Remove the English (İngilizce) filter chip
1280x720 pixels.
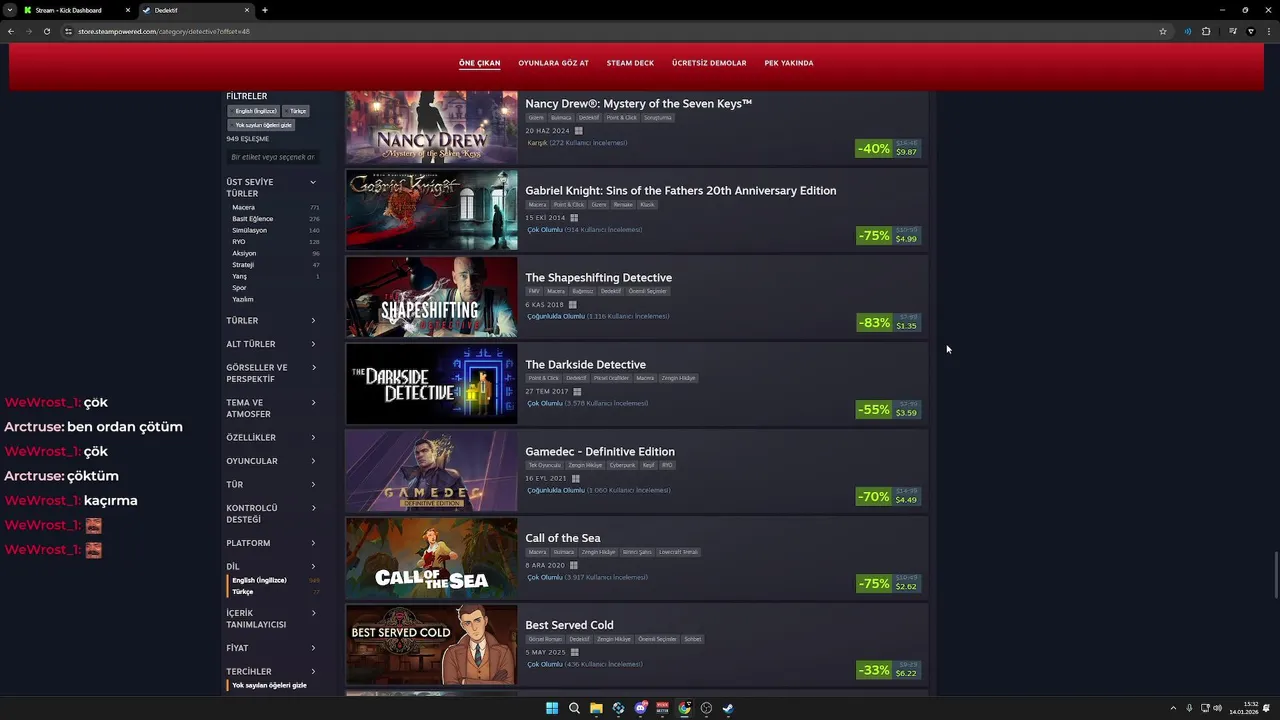pyautogui.click(x=256, y=111)
